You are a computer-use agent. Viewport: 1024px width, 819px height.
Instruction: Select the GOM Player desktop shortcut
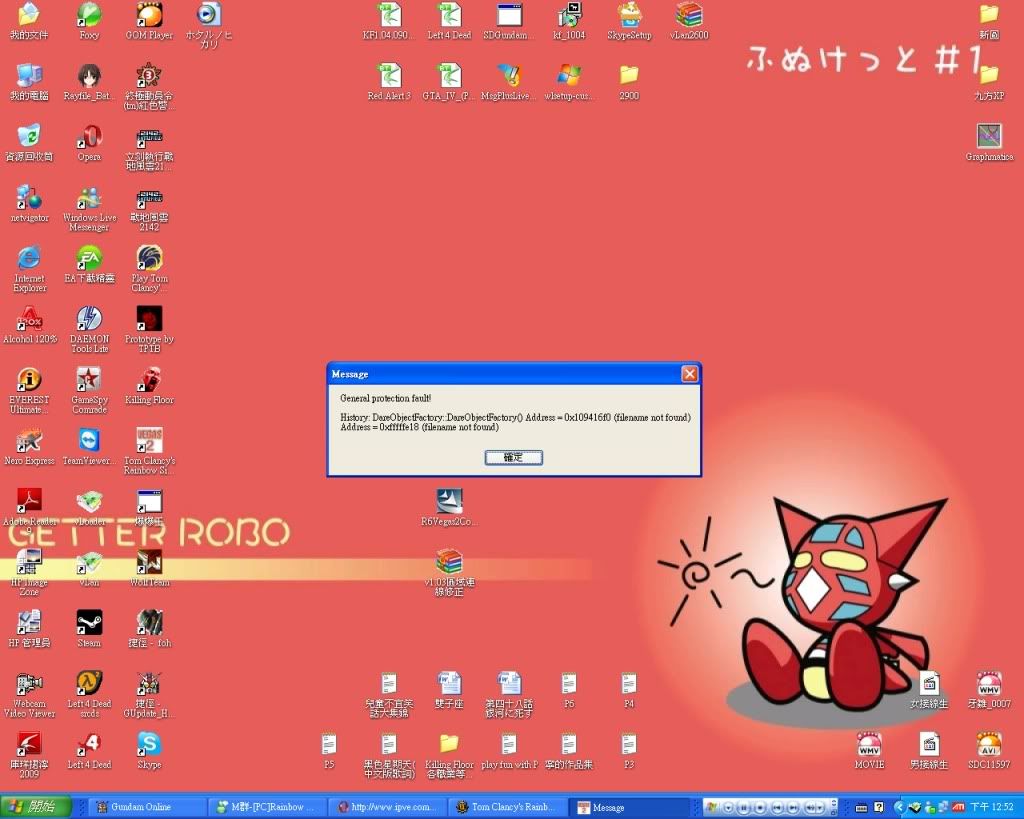149,16
